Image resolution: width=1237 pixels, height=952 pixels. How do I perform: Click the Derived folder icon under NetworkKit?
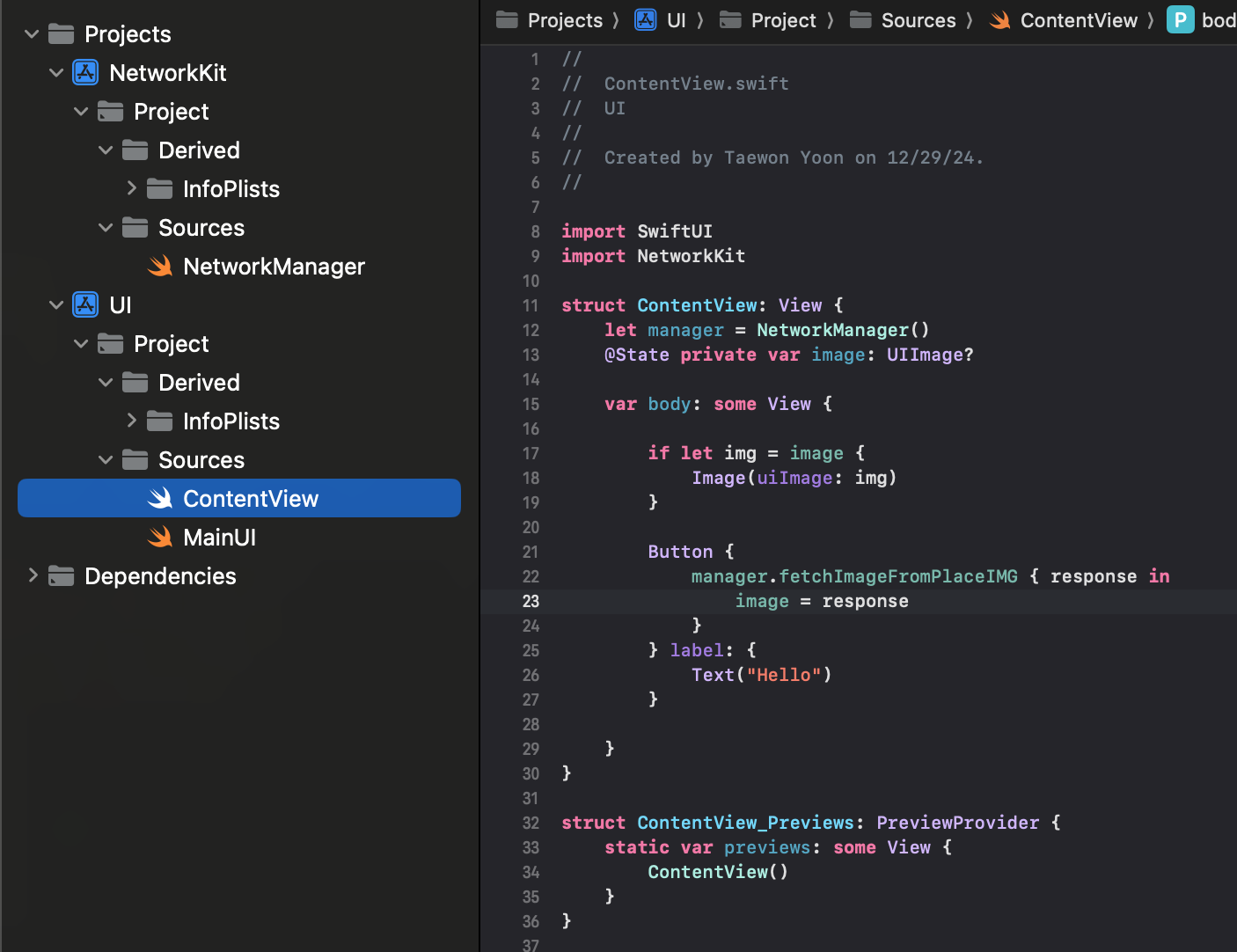tap(135, 150)
